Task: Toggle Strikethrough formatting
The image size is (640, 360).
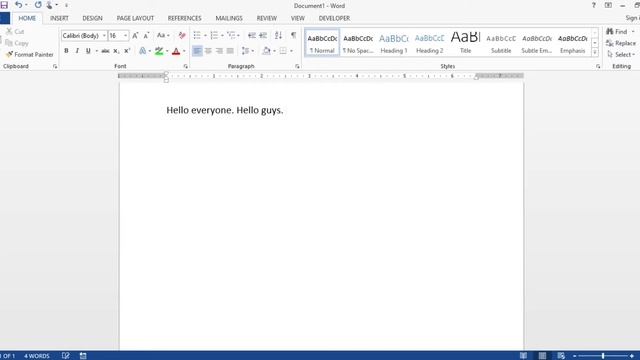Action: coord(105,51)
